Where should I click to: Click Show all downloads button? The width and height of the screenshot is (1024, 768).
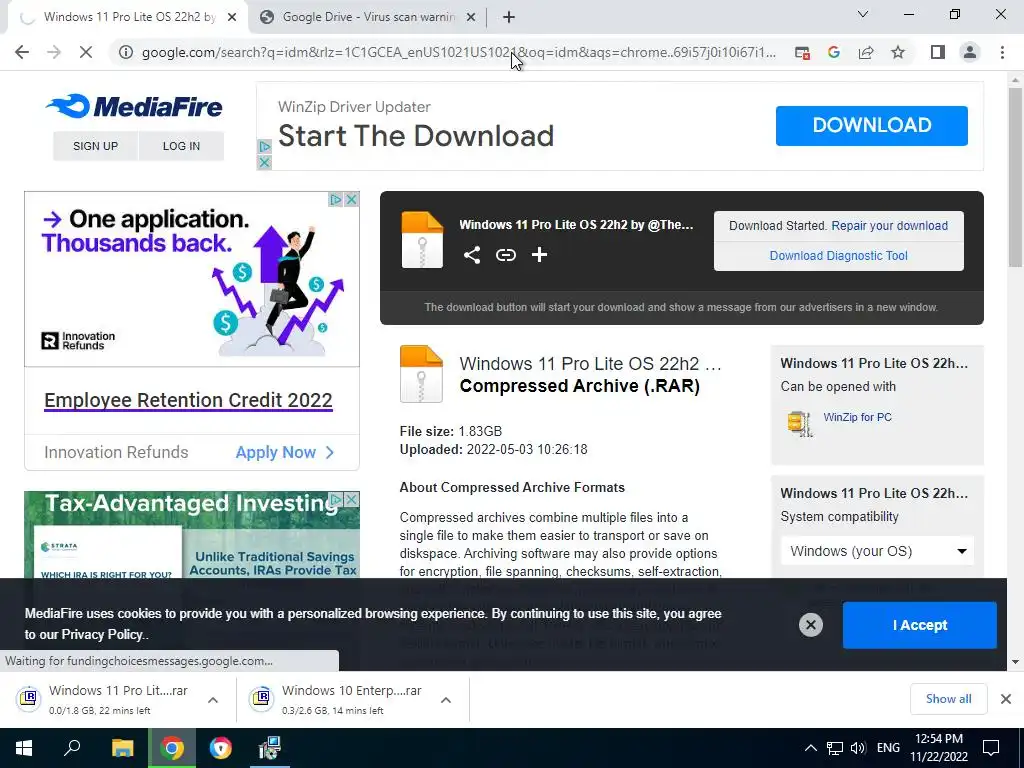click(948, 699)
